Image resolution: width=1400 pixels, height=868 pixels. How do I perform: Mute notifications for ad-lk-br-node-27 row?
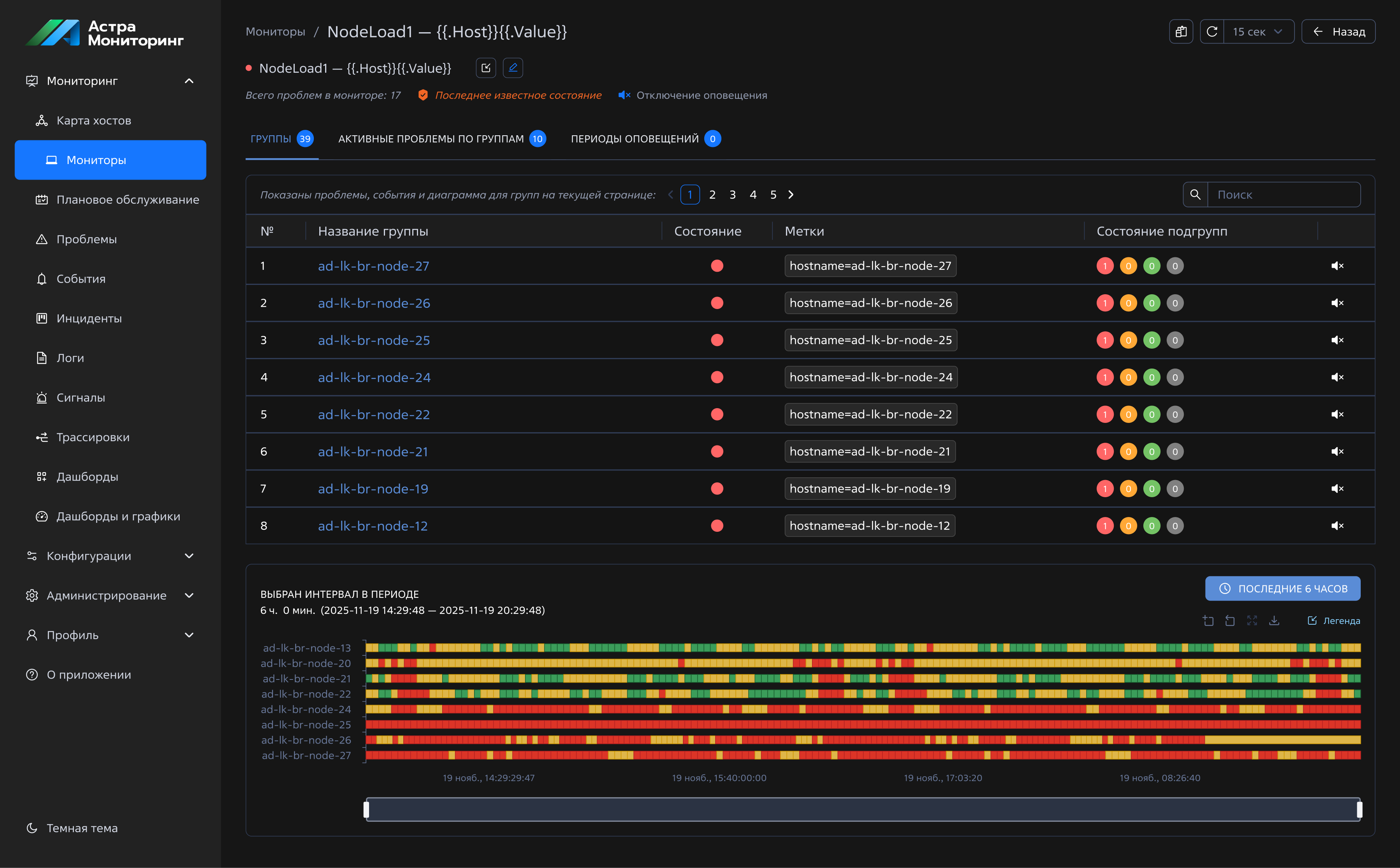click(x=1337, y=266)
